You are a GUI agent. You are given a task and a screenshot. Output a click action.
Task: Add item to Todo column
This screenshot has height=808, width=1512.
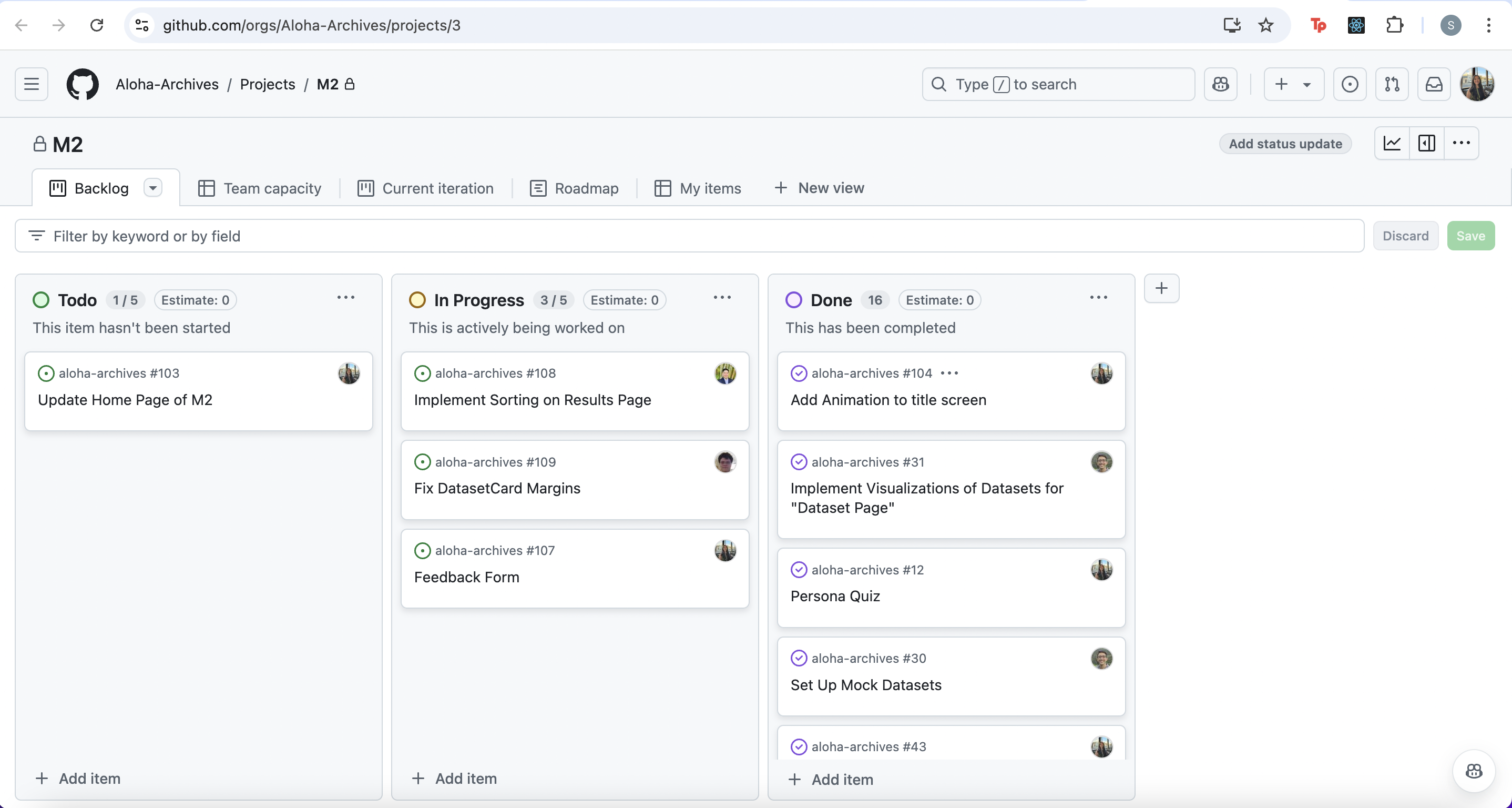pos(78,779)
